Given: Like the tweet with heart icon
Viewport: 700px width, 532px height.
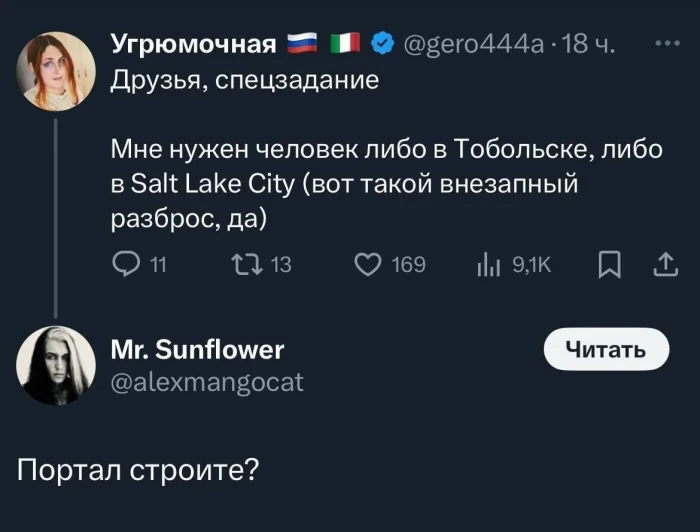Looking at the screenshot, I should [369, 265].
